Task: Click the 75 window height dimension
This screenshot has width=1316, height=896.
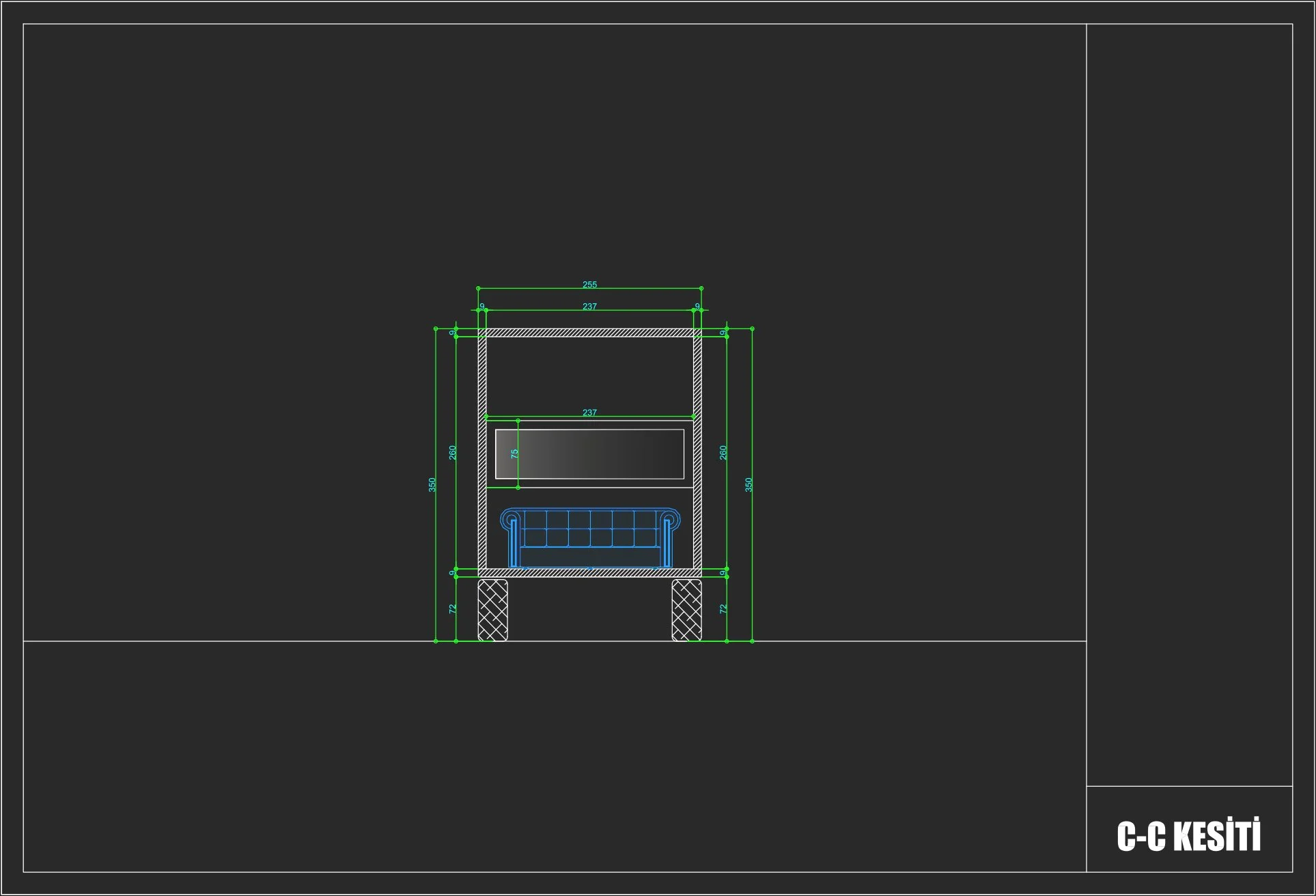Action: (x=515, y=453)
